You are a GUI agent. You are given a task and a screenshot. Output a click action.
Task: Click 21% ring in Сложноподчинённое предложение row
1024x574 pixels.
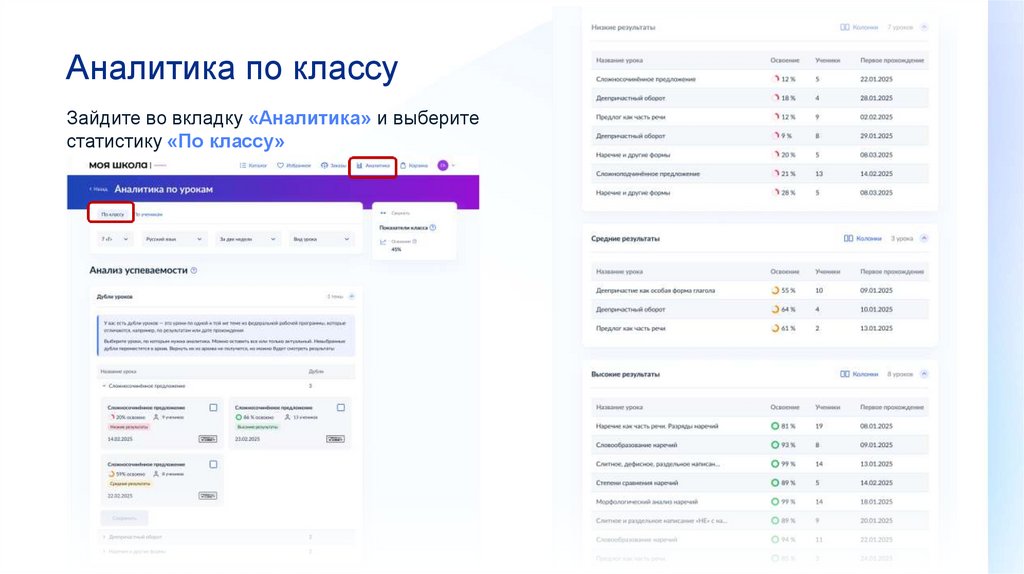[x=776, y=174]
